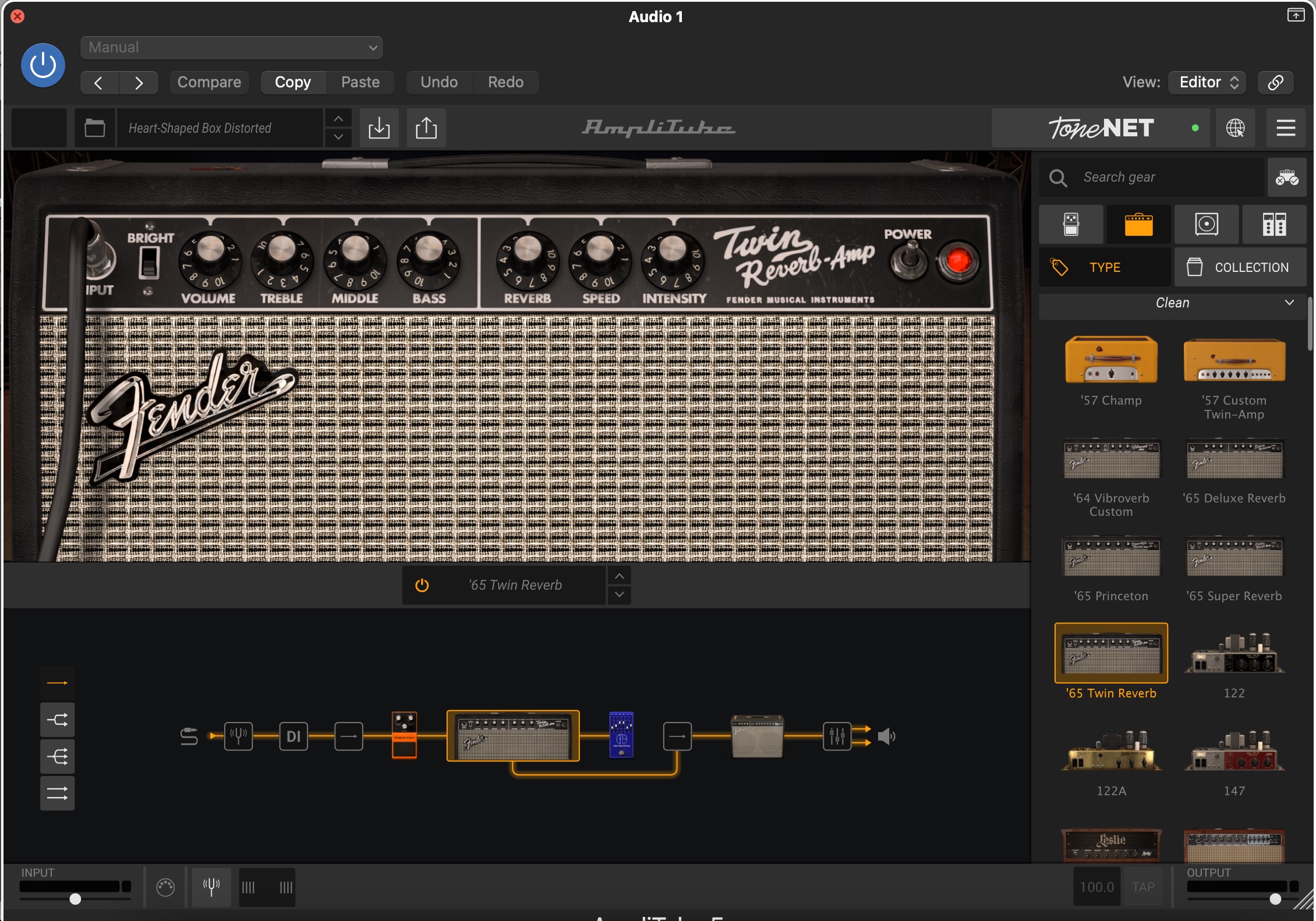
Task: Select the three-branch chain routing icon
Action: [x=57, y=757]
